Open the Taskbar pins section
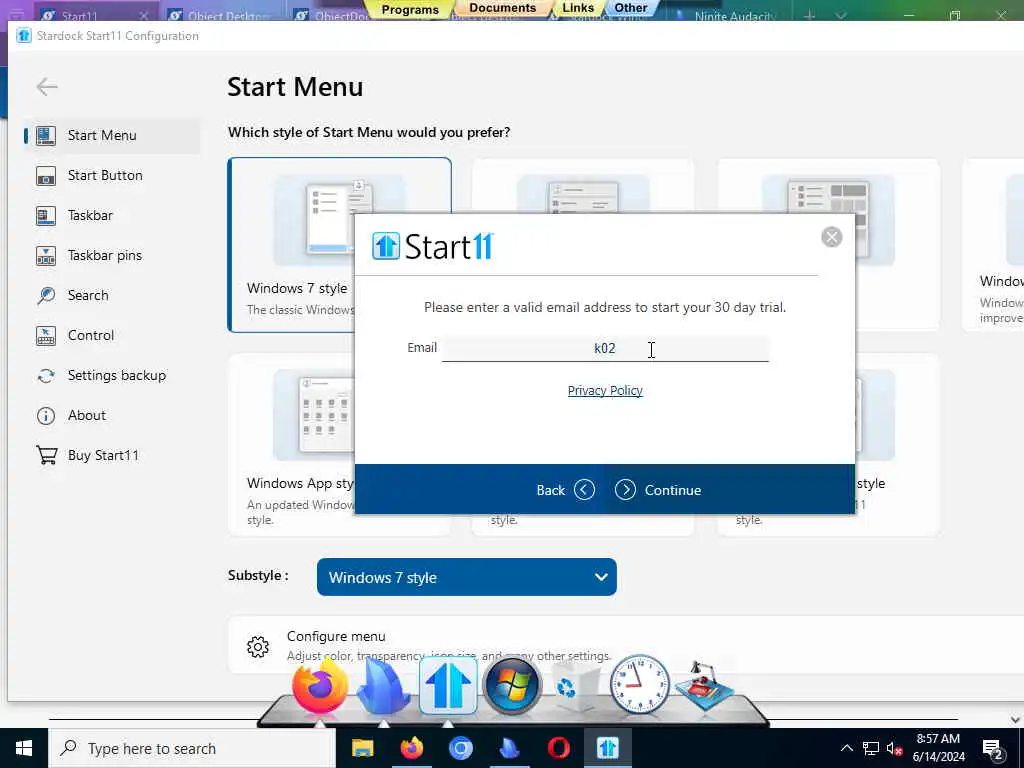This screenshot has height=768, width=1024. coord(112,255)
